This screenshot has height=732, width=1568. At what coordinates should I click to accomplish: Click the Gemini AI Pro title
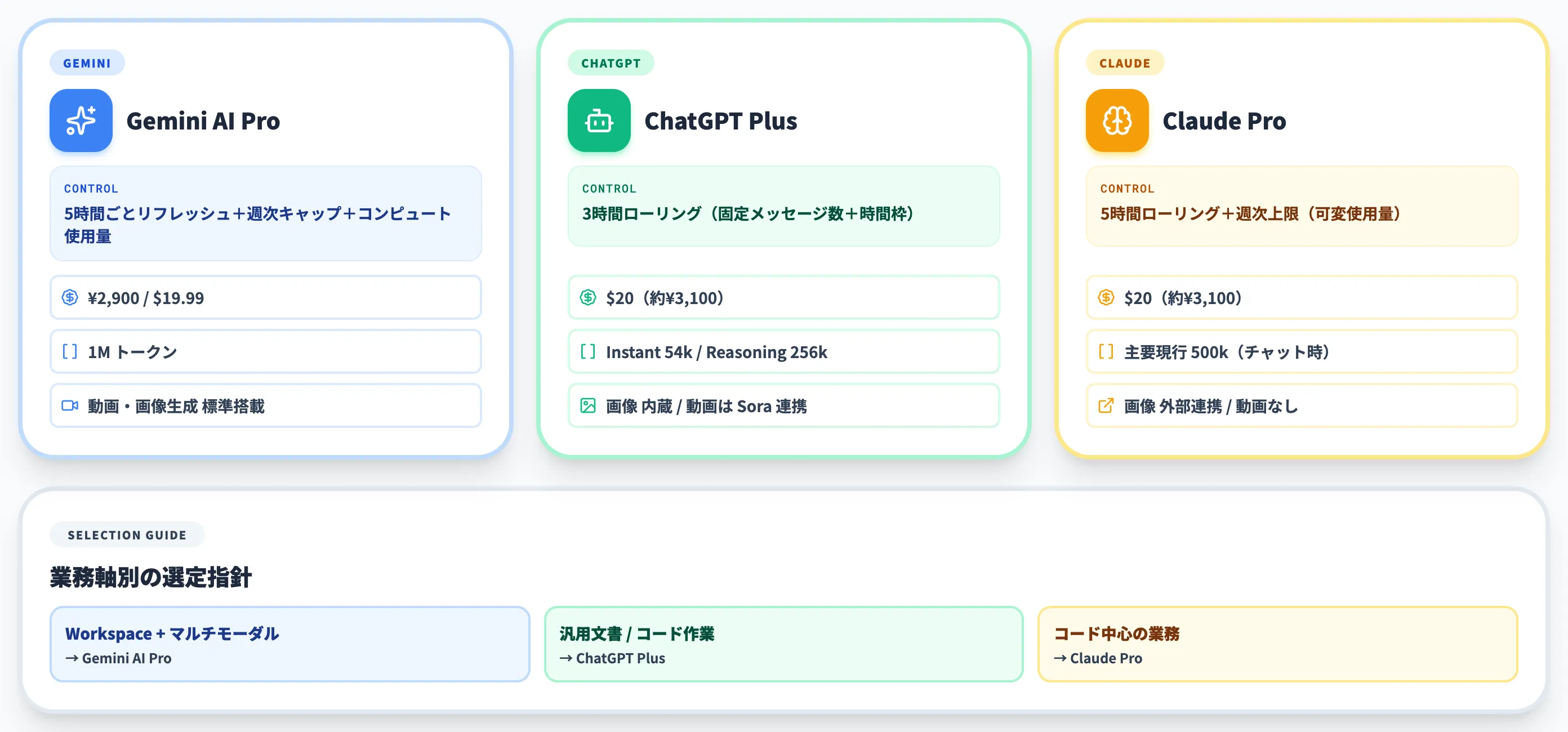(203, 121)
